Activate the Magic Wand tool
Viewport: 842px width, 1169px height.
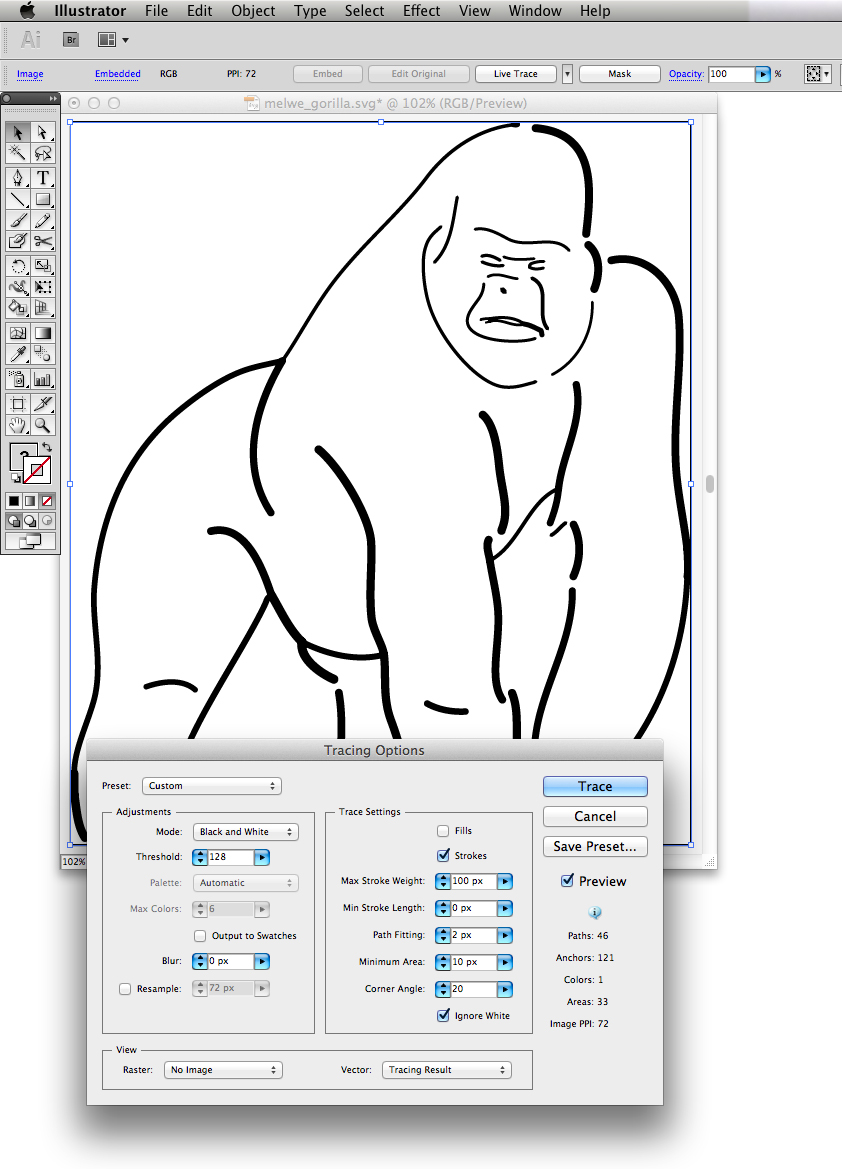pyautogui.click(x=18, y=154)
